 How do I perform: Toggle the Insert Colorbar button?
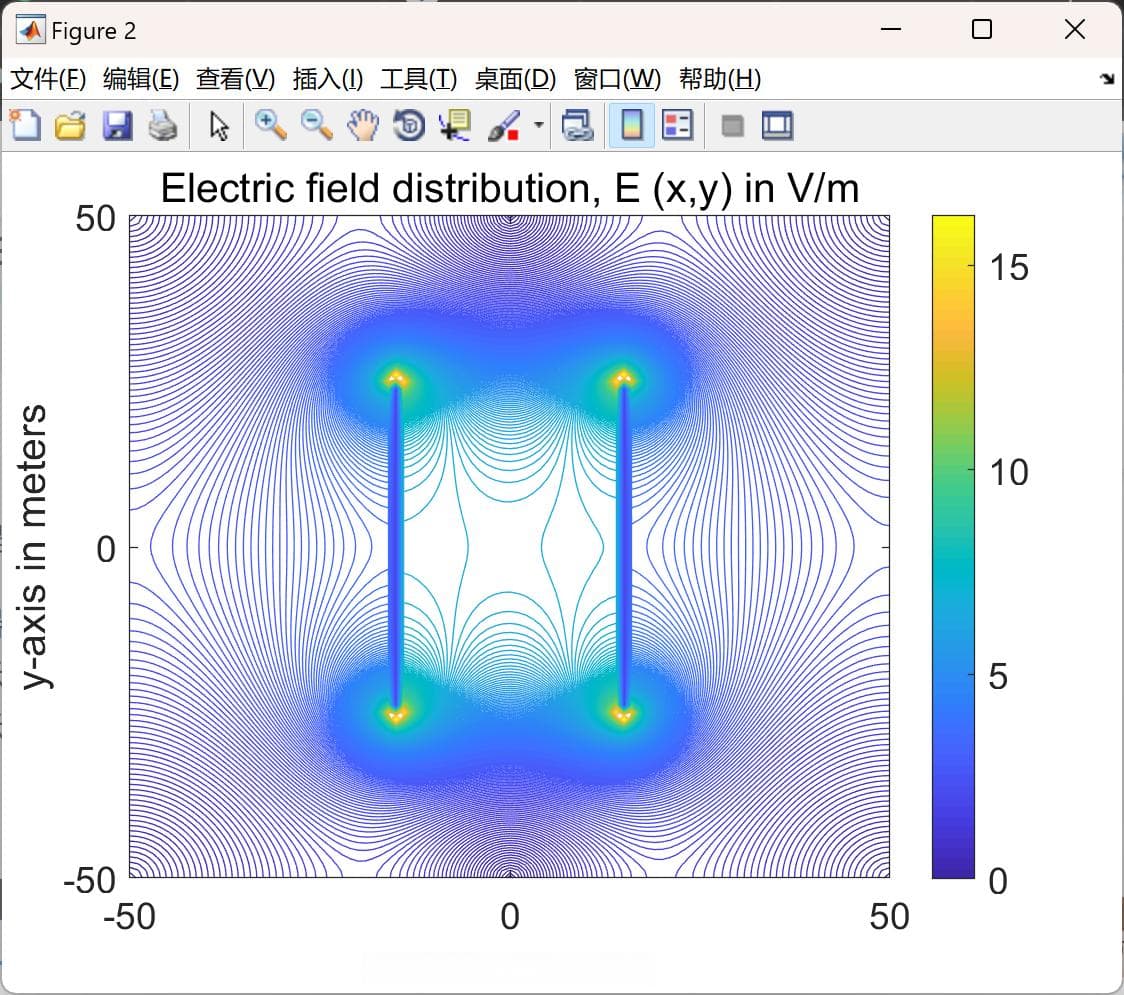(632, 125)
